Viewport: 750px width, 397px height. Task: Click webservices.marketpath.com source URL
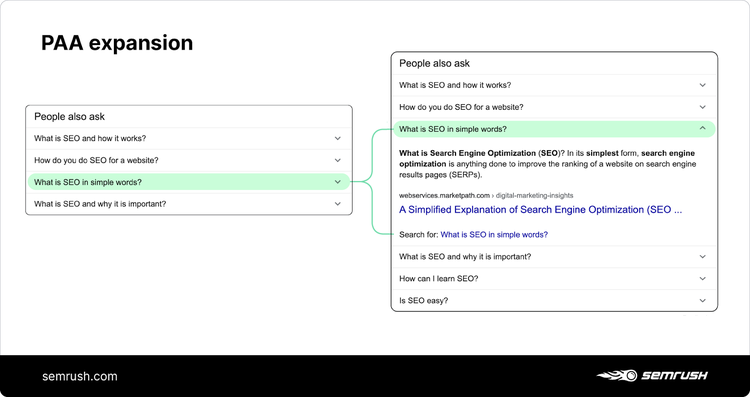pos(486,195)
